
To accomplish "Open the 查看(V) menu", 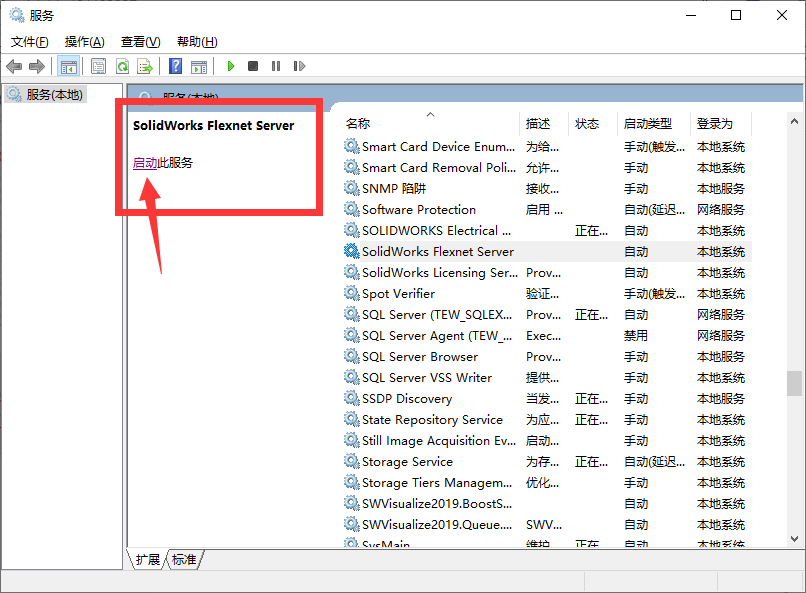I will [140, 42].
